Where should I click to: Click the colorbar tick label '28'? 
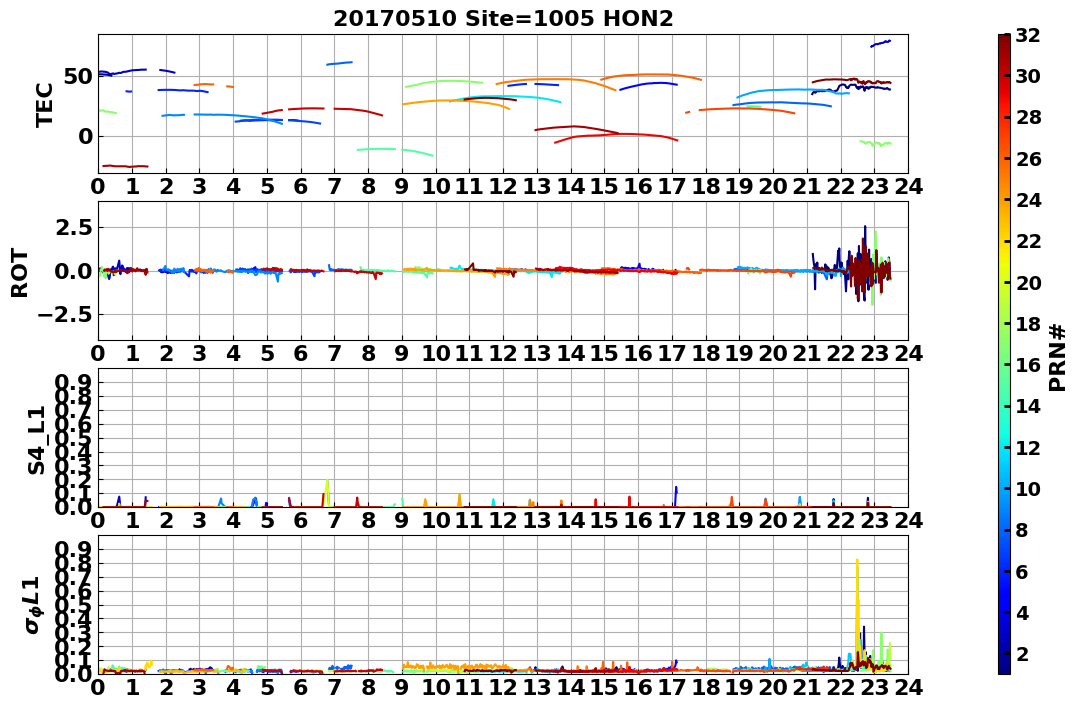1027,117
